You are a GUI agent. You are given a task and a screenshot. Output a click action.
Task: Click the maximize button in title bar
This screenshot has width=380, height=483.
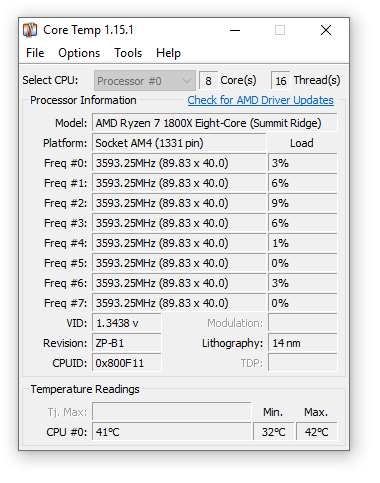click(280, 30)
